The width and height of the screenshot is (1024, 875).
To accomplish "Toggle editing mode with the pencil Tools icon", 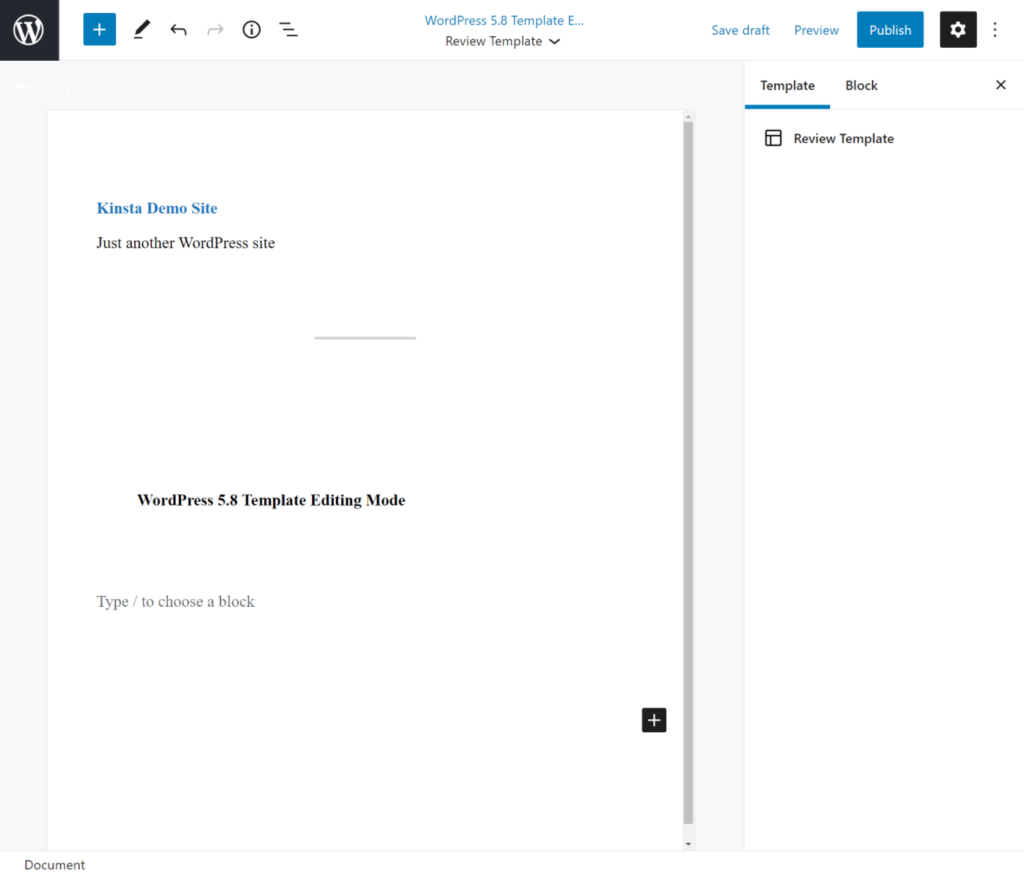I will pyautogui.click(x=141, y=29).
